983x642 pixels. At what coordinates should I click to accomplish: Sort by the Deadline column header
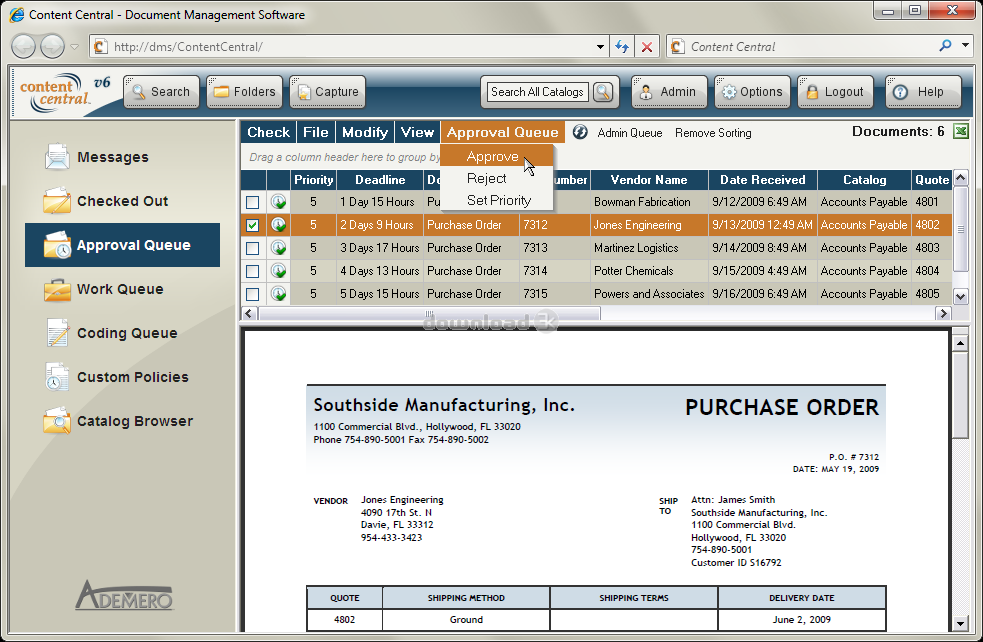(x=380, y=180)
